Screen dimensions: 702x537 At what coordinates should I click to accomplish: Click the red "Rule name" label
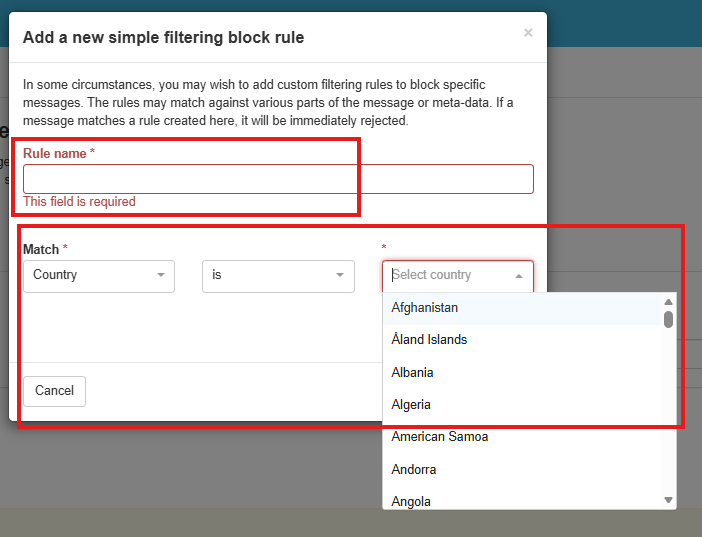pyautogui.click(x=55, y=153)
